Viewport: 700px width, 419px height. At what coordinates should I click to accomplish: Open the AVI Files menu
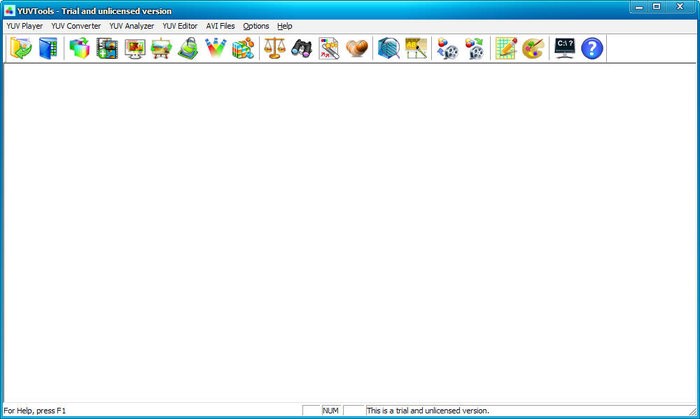(220, 26)
